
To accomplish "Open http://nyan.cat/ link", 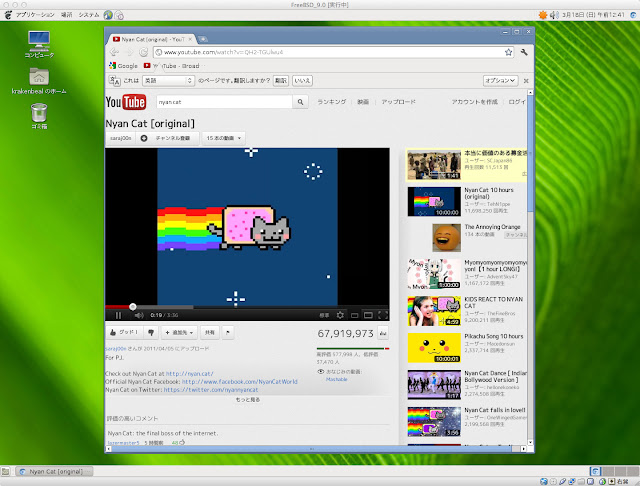I will pyautogui.click(x=189, y=373).
